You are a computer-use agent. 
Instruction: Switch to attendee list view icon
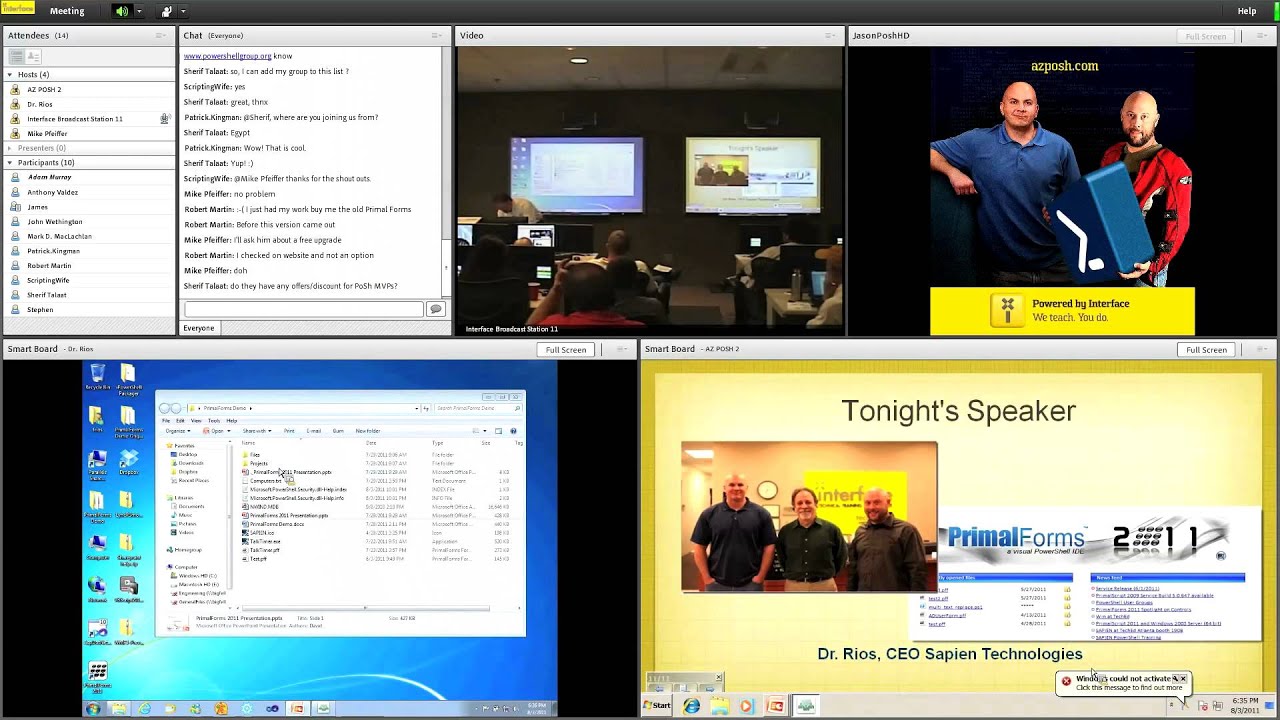click(17, 56)
